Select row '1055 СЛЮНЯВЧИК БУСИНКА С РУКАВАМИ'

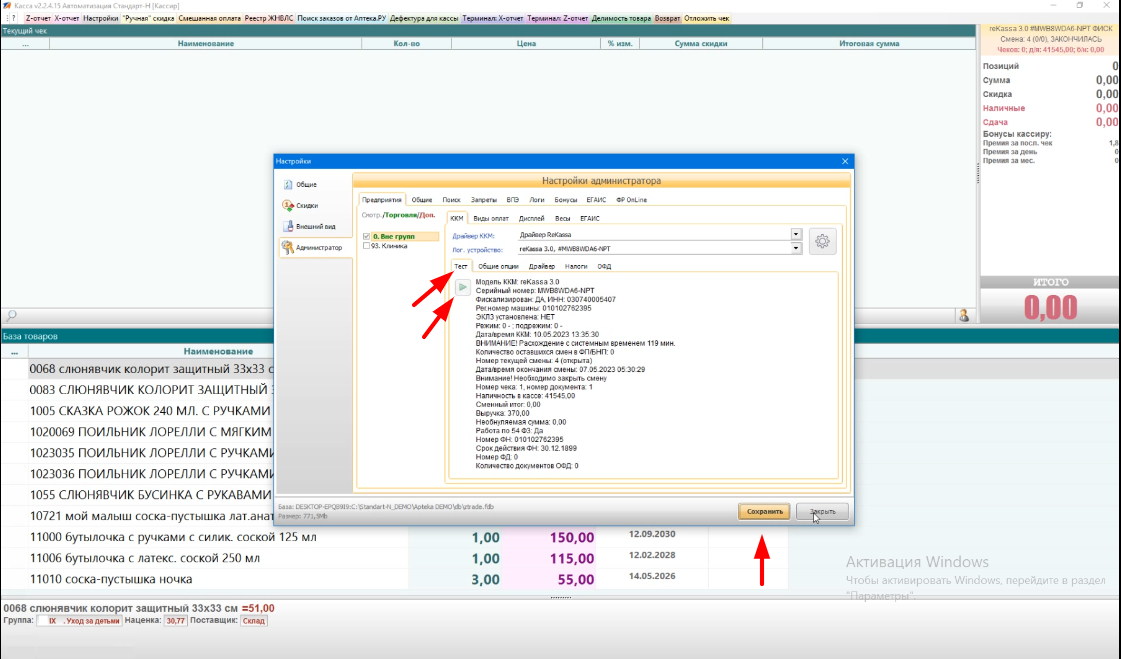pos(150,495)
